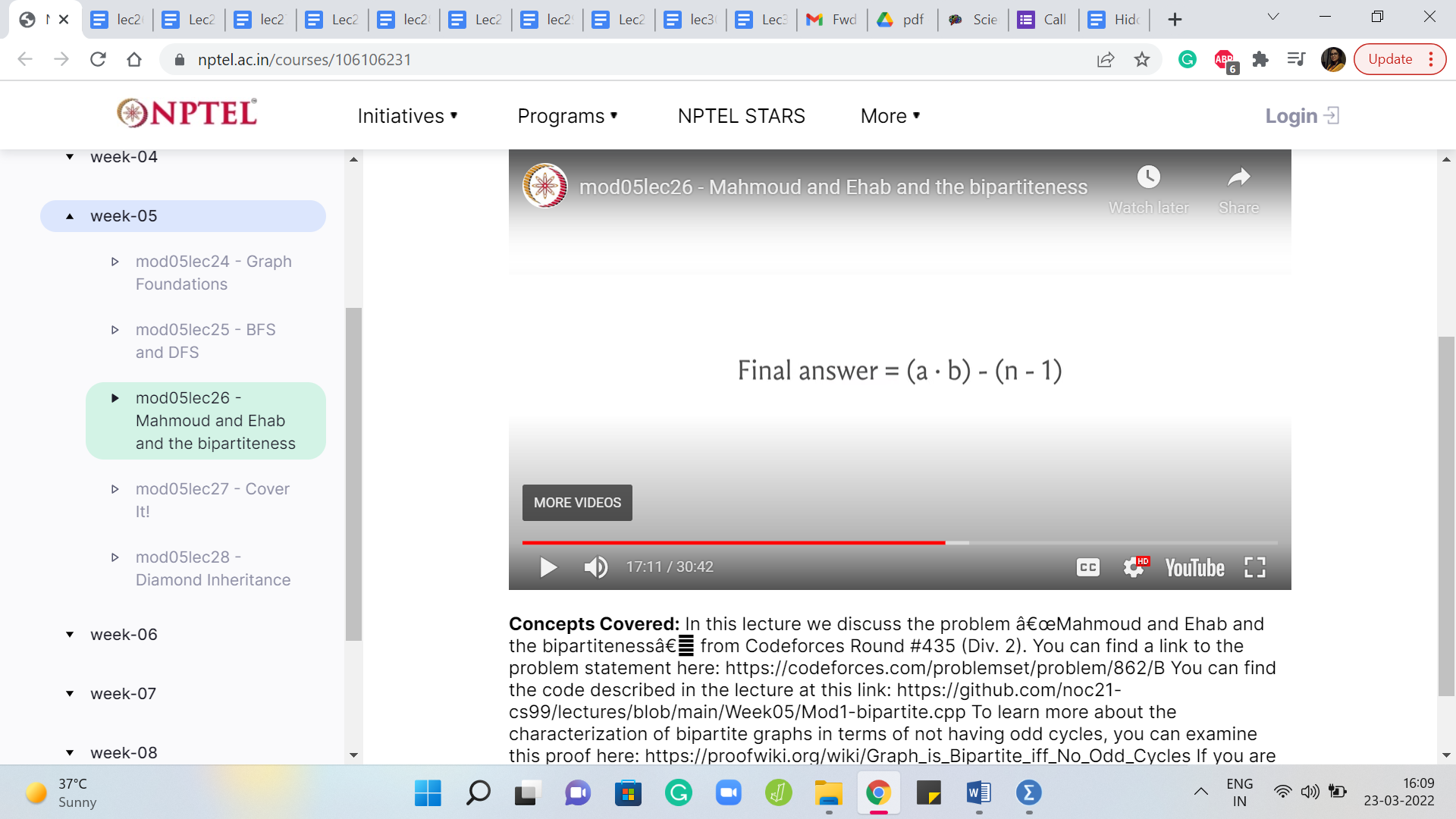Toggle closed captions CC button
The width and height of the screenshot is (1456, 819).
pos(1087,567)
